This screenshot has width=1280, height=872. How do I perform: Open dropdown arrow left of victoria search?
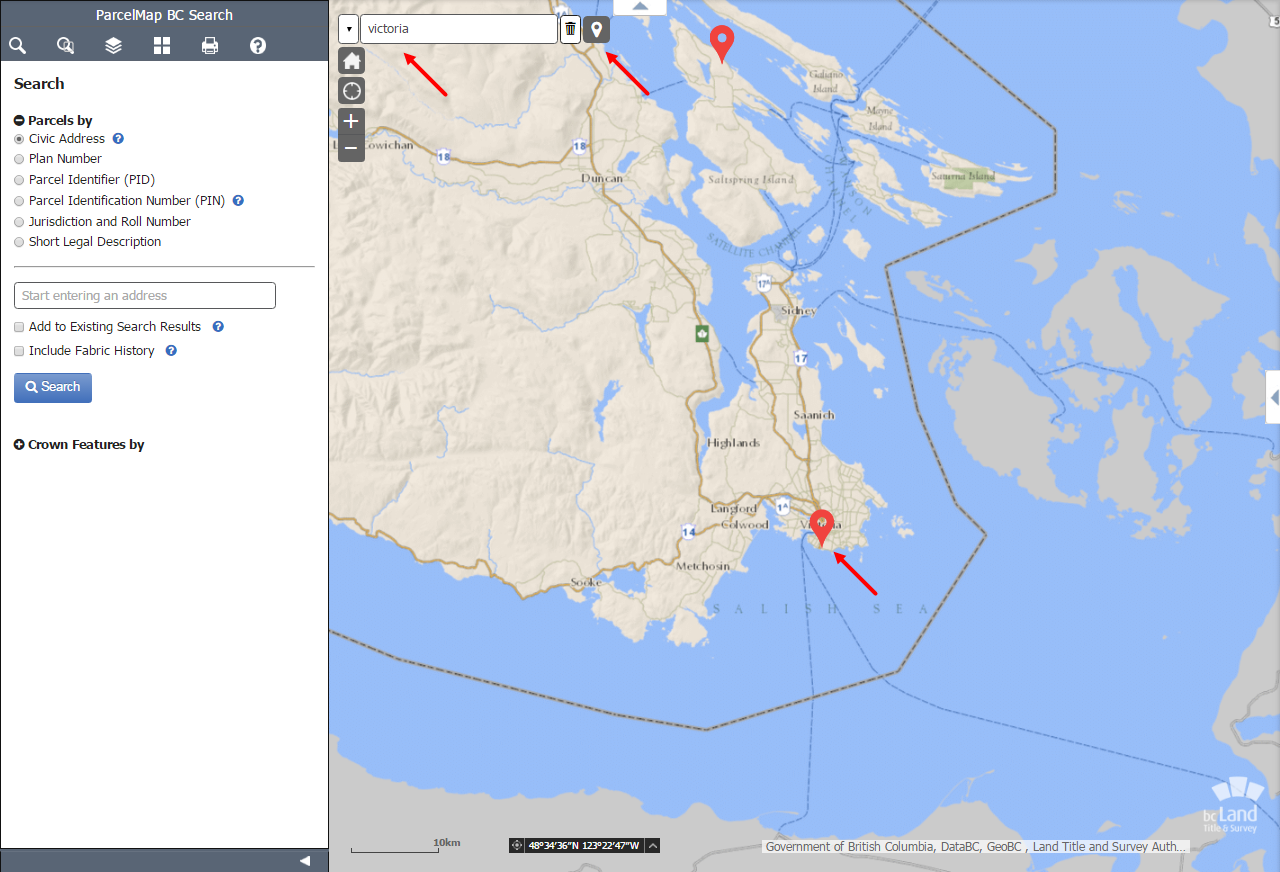[348, 29]
